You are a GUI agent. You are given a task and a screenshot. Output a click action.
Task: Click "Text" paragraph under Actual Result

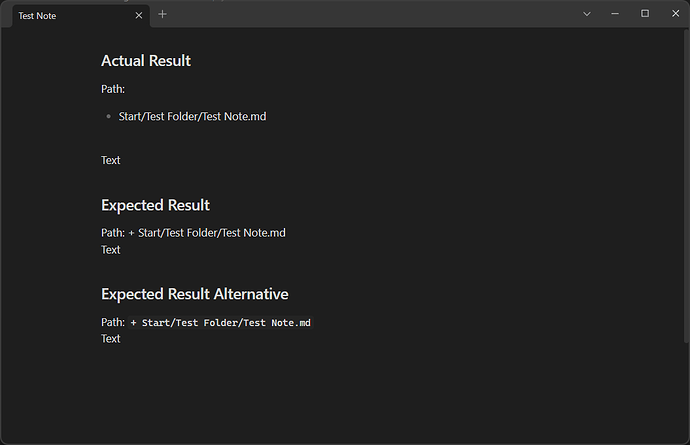pos(111,160)
